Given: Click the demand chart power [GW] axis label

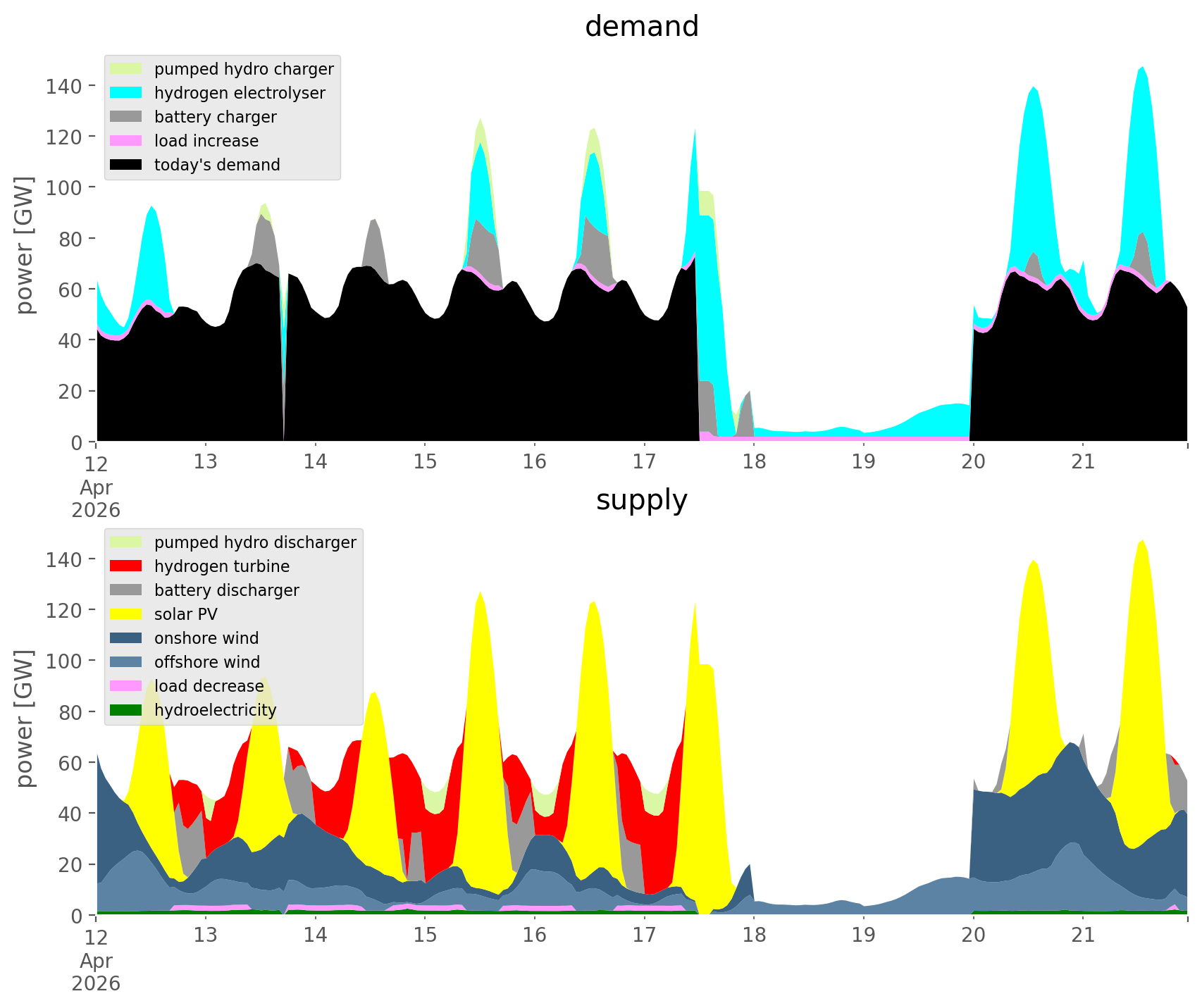Looking at the screenshot, I should tap(25, 245).
